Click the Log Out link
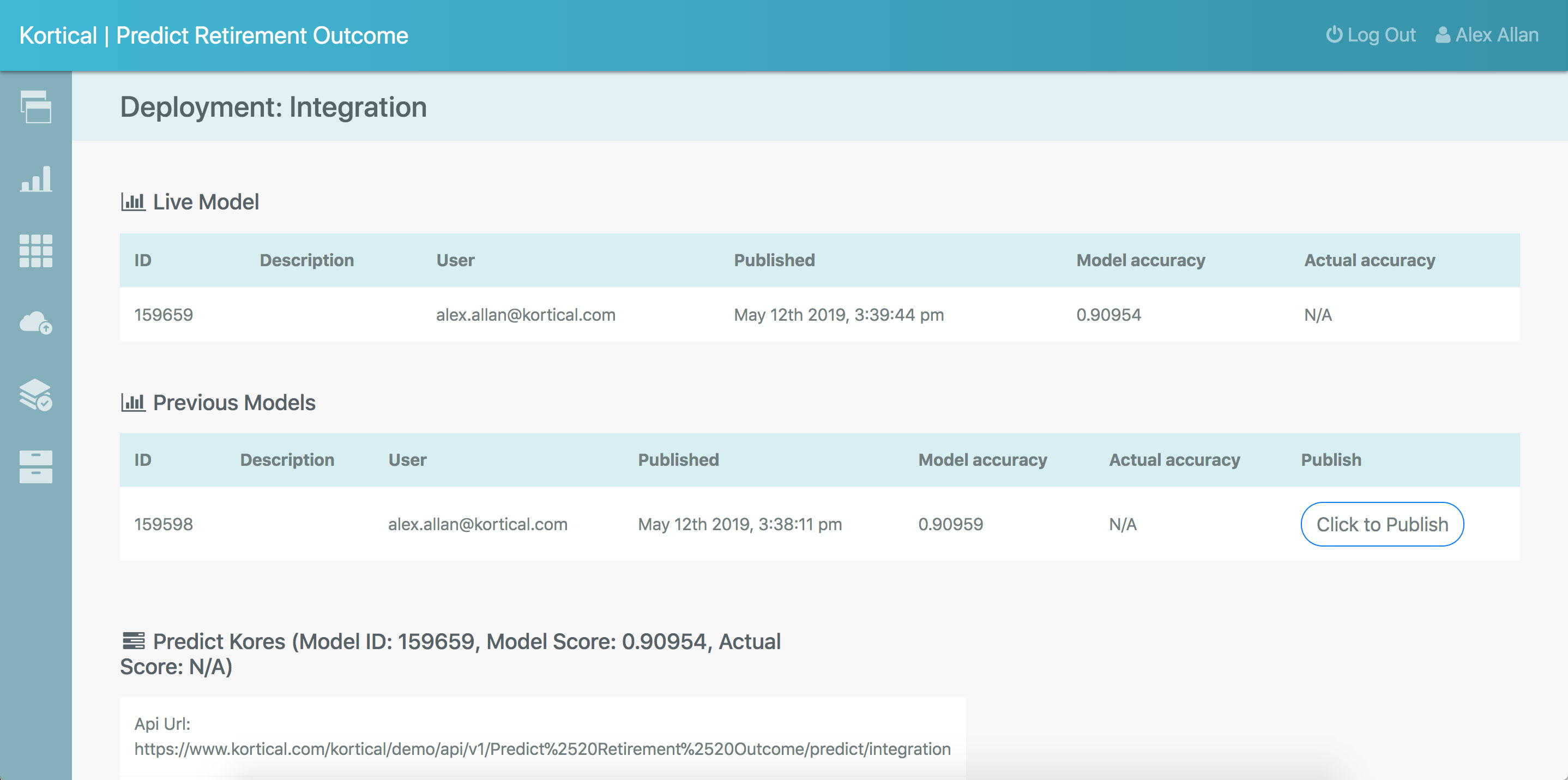This screenshot has width=1568, height=780. (x=1371, y=35)
